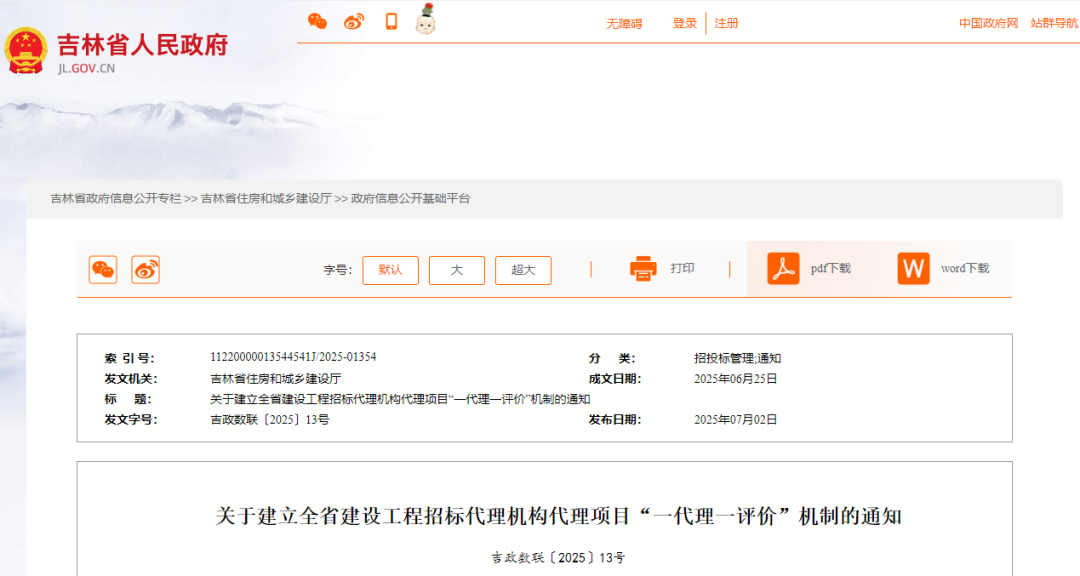Open 站群导航 site navigation
Screen dimensions: 1080x576
tap(1055, 23)
